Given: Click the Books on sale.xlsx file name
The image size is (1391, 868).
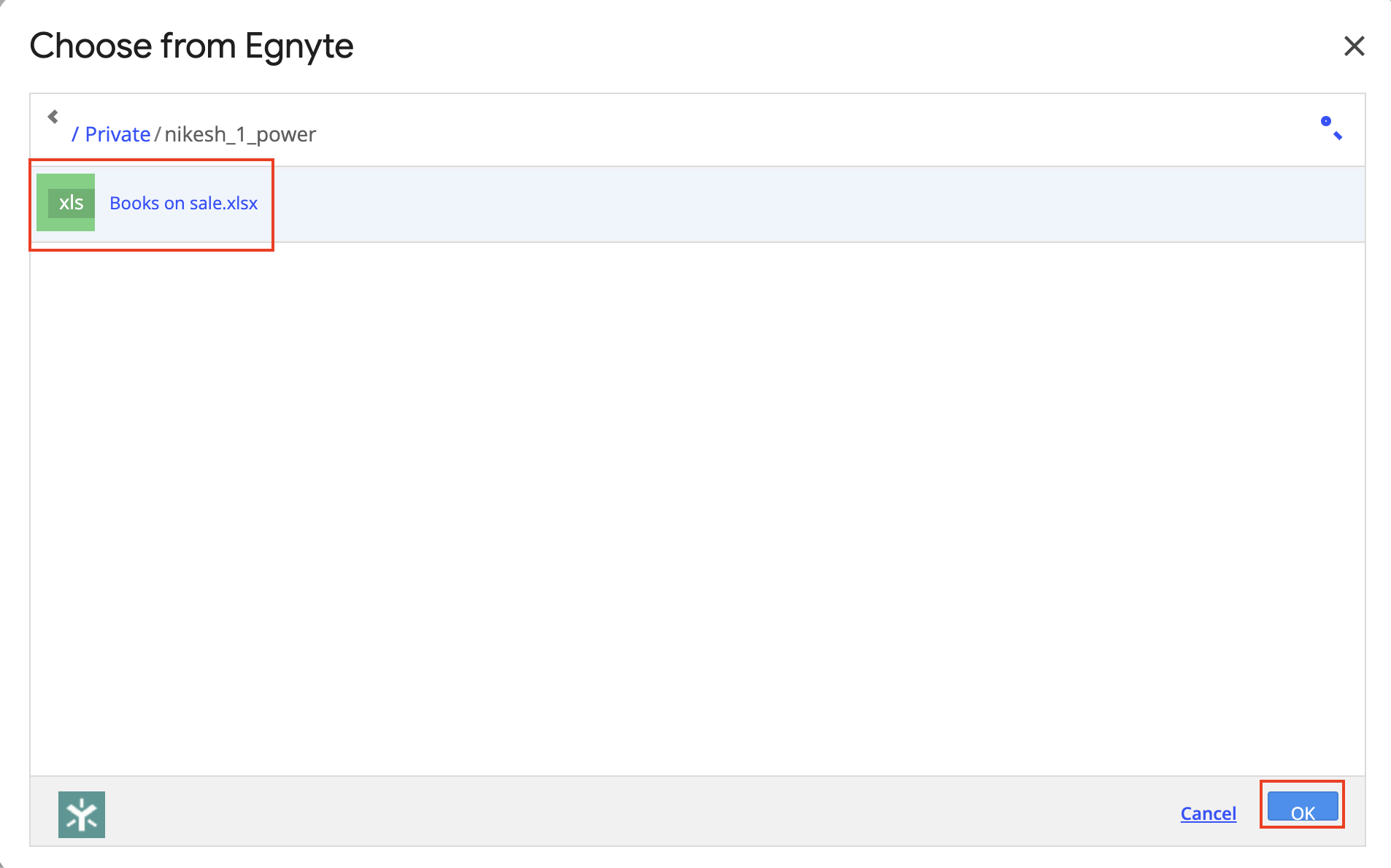Looking at the screenshot, I should click(x=183, y=203).
